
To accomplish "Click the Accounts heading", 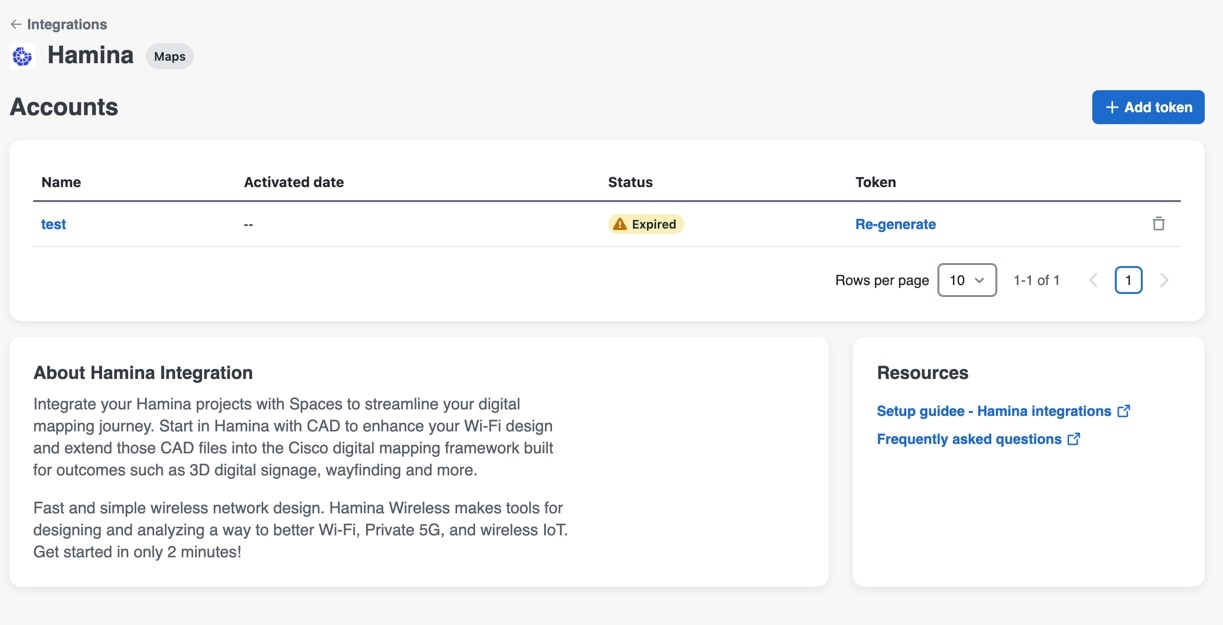I will tap(64, 107).
